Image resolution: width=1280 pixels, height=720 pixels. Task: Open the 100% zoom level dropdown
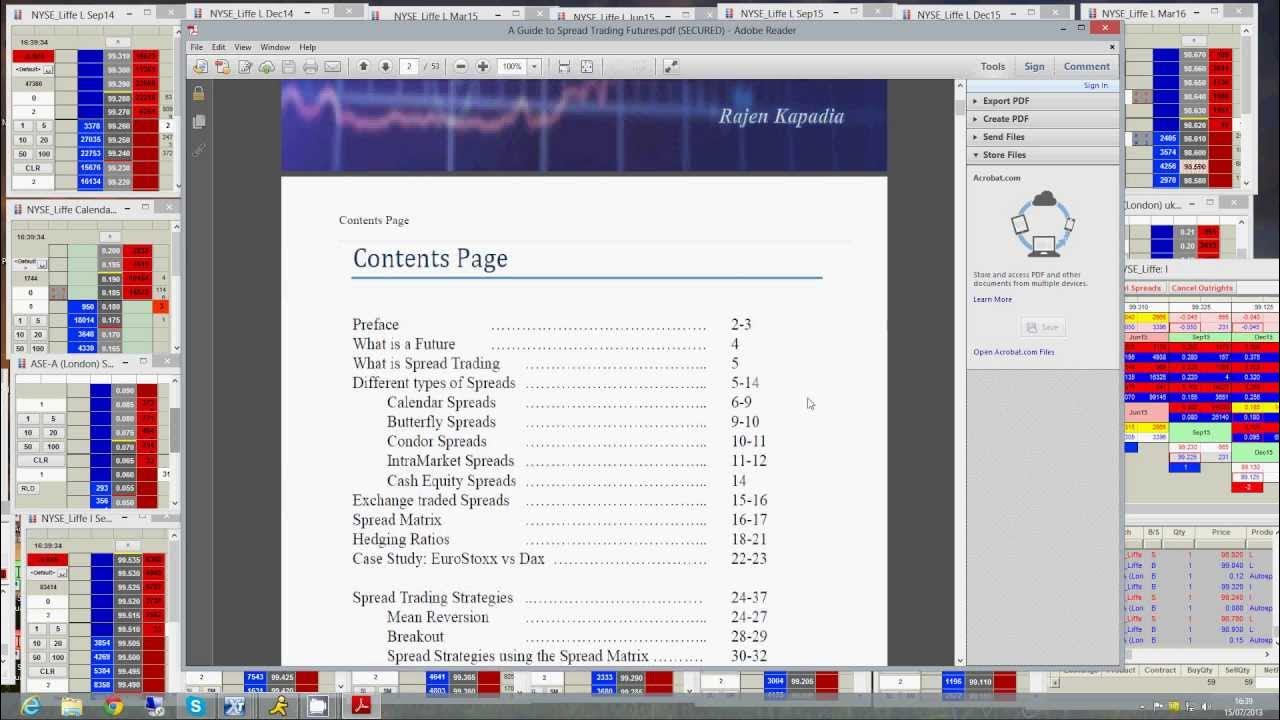[534, 66]
